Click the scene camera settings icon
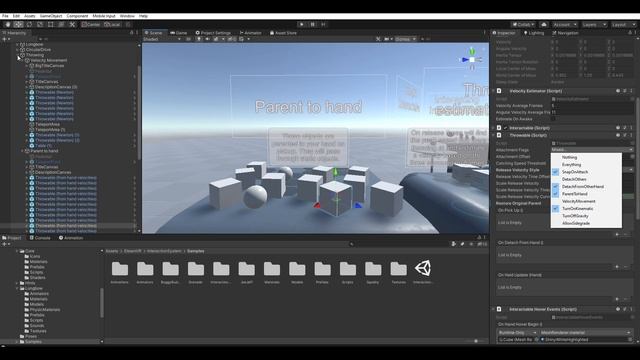640x360 pixels. (x=388, y=39)
